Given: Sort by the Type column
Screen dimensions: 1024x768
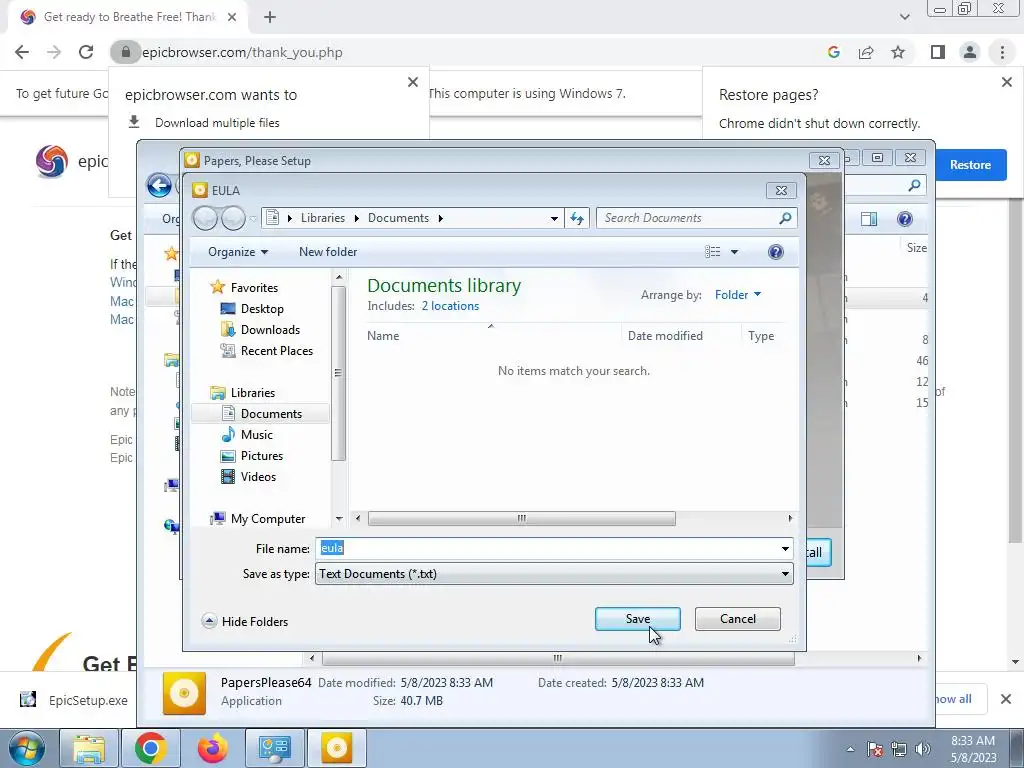Looking at the screenshot, I should 761,336.
